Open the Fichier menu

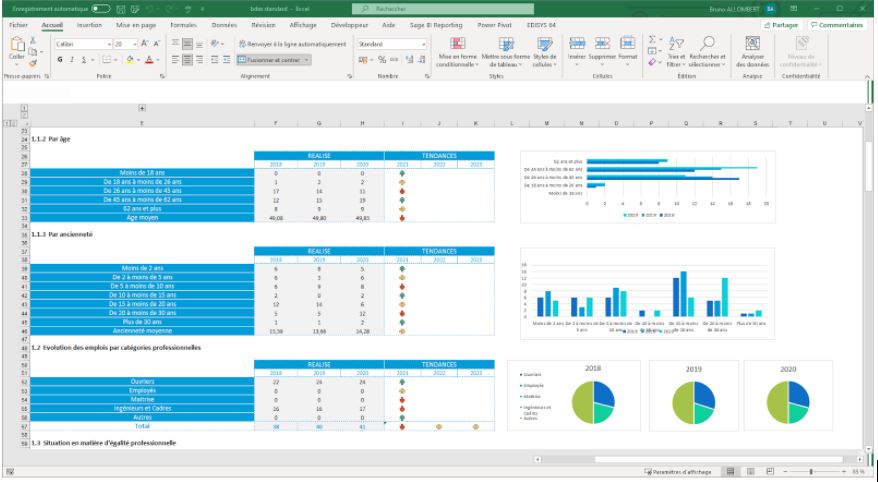(18, 25)
